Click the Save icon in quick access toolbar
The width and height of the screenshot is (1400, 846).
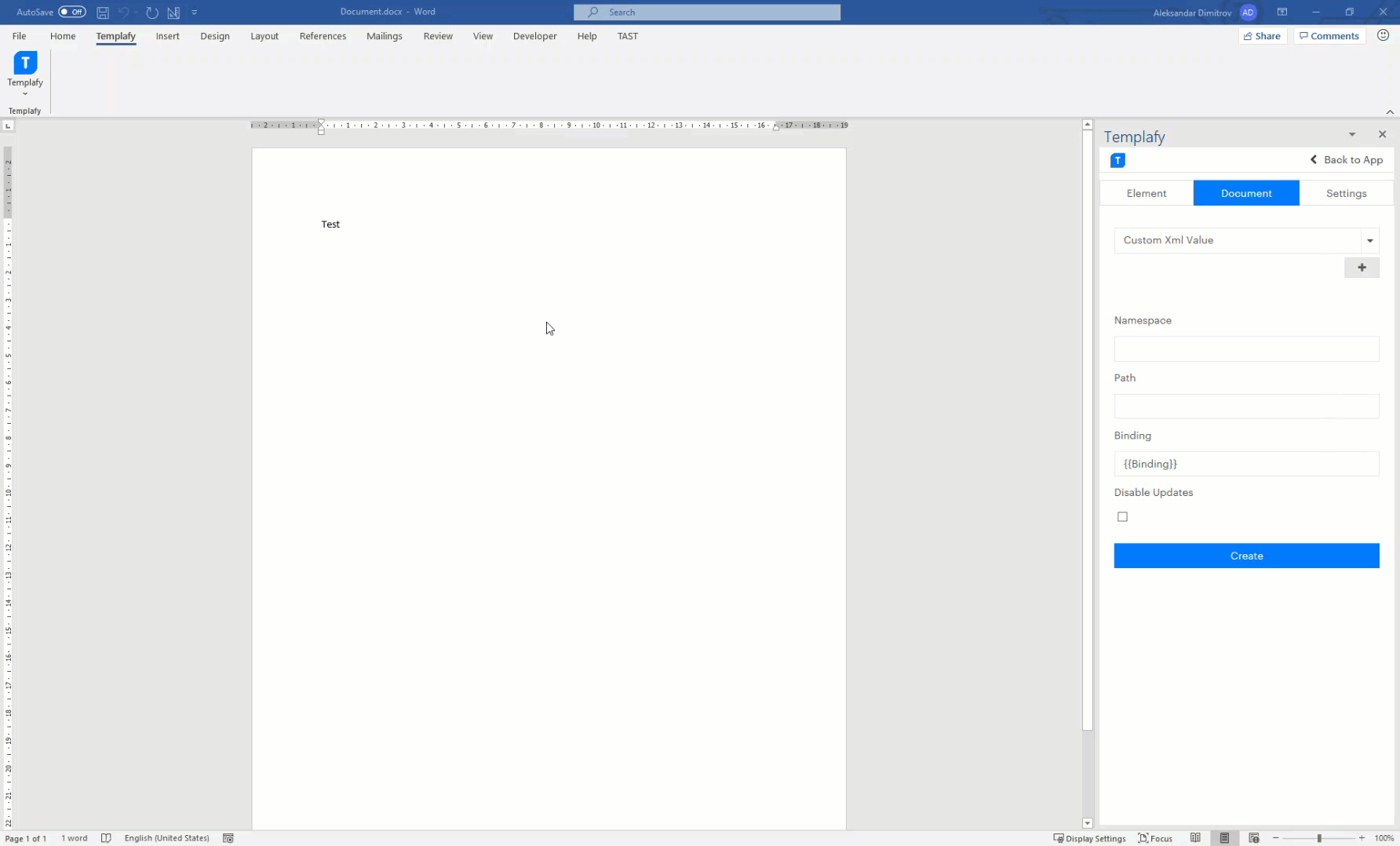[x=103, y=13]
